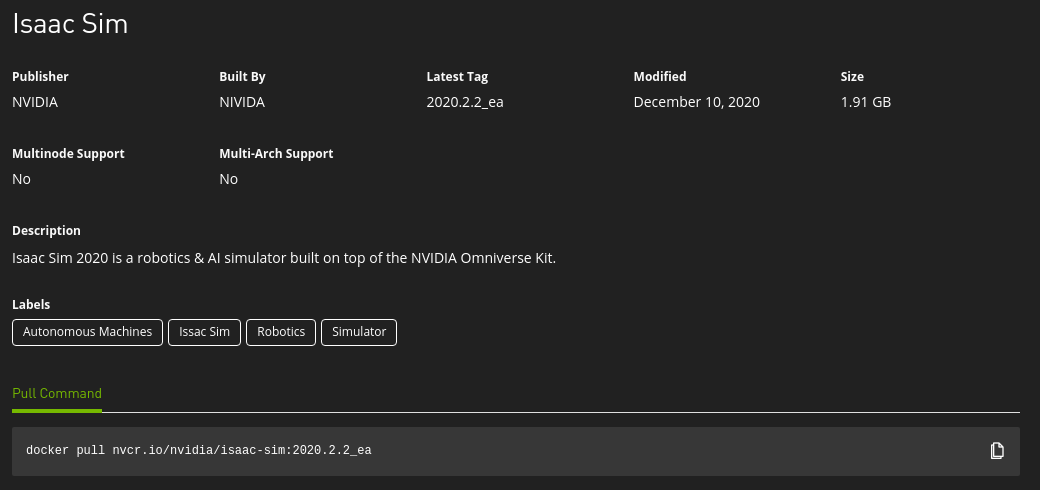This screenshot has width=1040, height=490.
Task: Click the December 10, 2020 modified date
Action: (x=697, y=102)
